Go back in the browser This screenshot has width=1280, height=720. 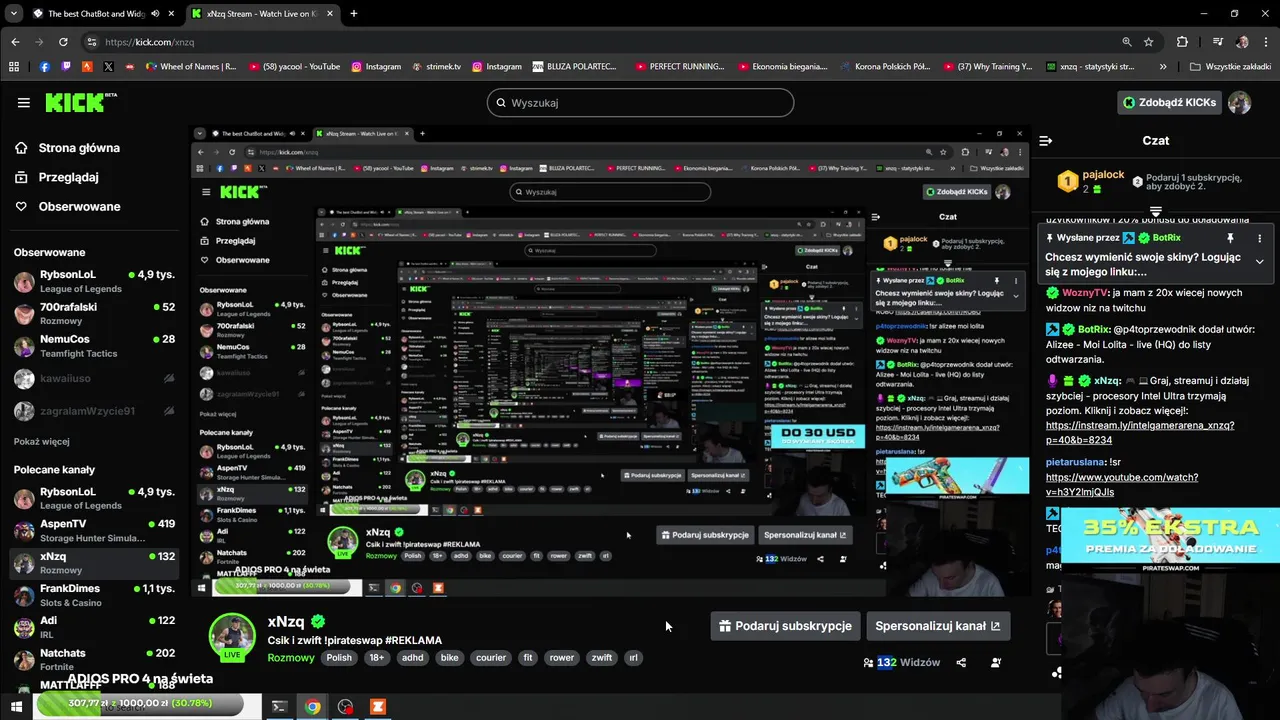(15, 42)
